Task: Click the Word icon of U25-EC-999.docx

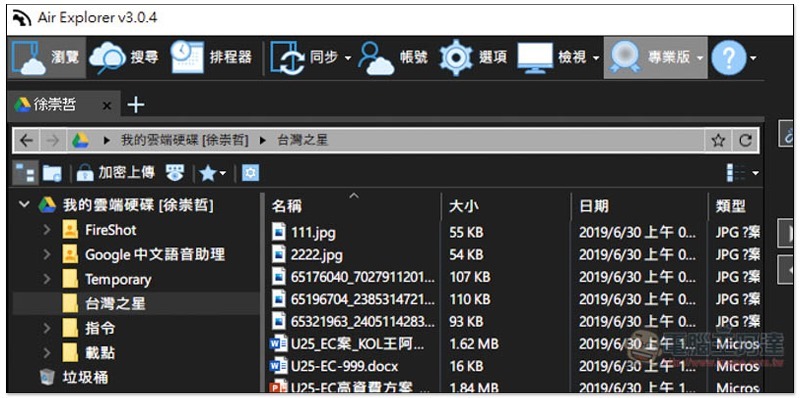Action: click(279, 366)
